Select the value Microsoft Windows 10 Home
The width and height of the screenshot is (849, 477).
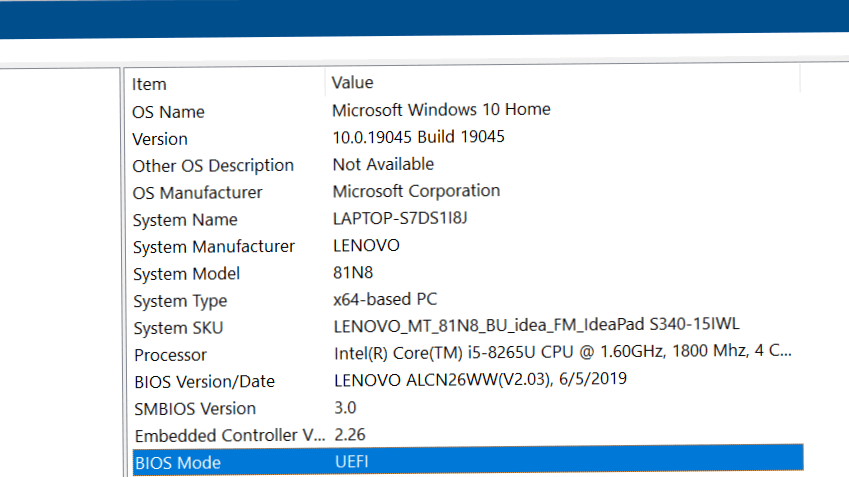(x=441, y=110)
